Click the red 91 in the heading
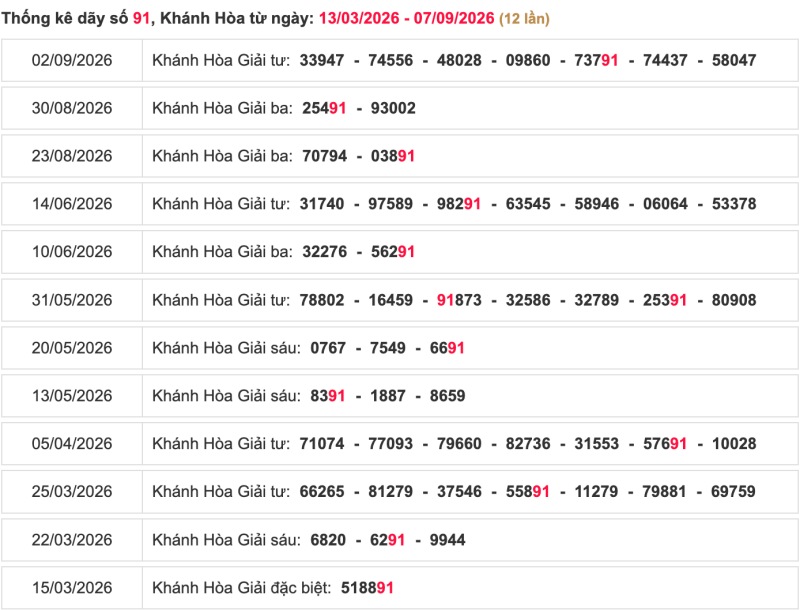This screenshot has height=610, width=800. pyautogui.click(x=141, y=18)
